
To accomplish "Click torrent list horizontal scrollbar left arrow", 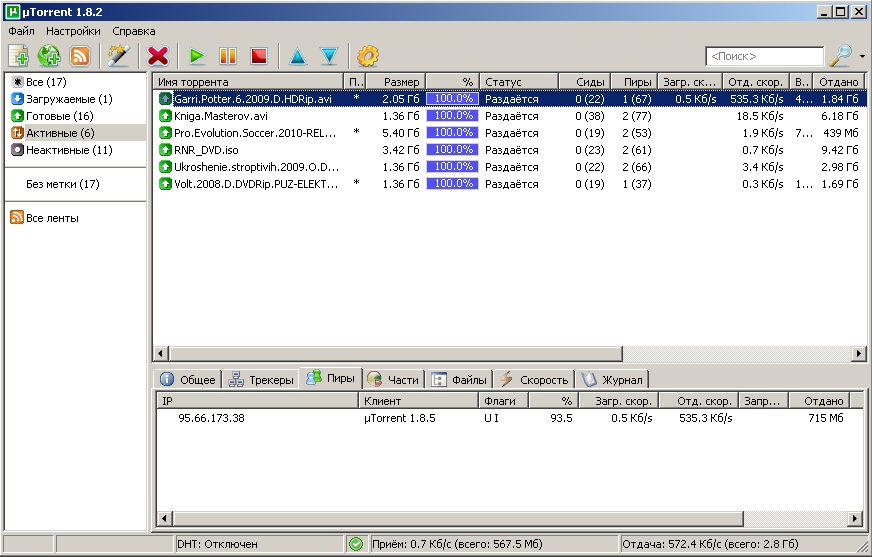I will [x=161, y=353].
